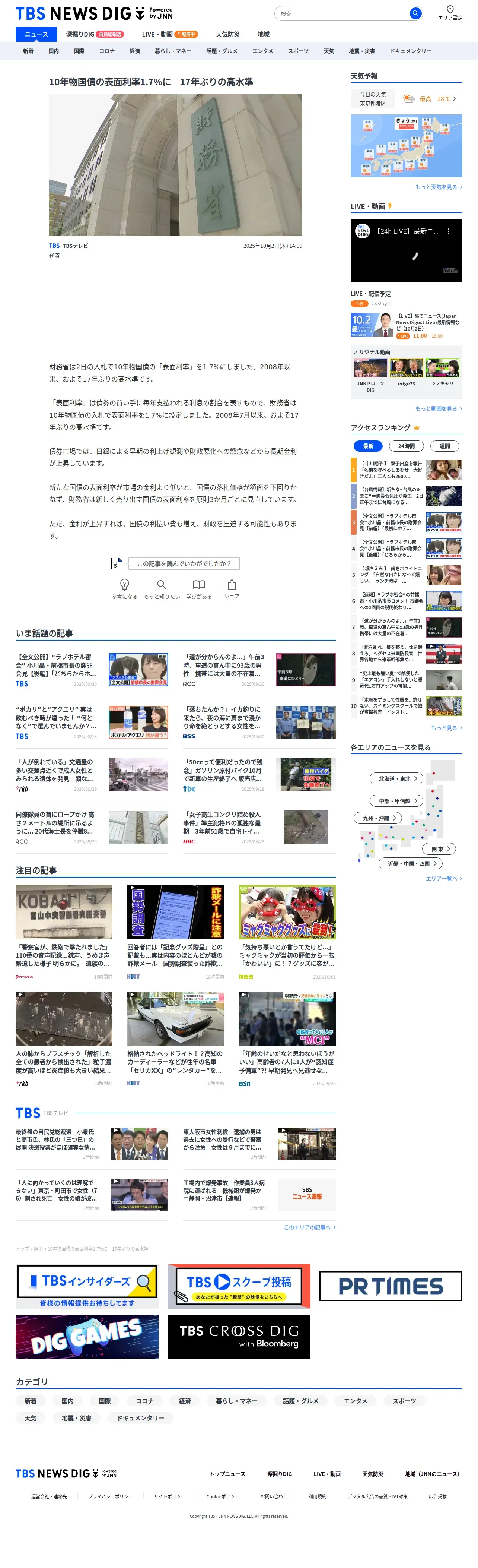Screen dimensions: 478x1568
Task: Open the 地震・災害 sub-navigation item
Action: pyautogui.click(x=362, y=51)
